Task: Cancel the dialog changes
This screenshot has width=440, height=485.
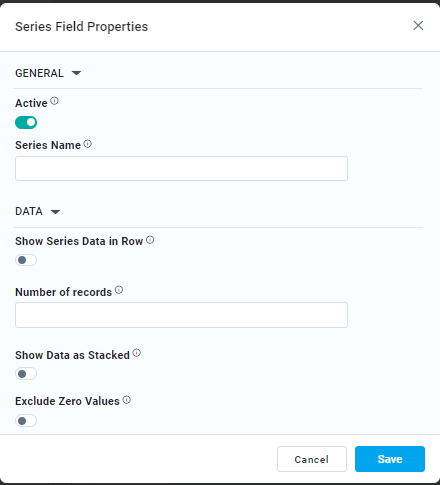Action: click(312, 459)
